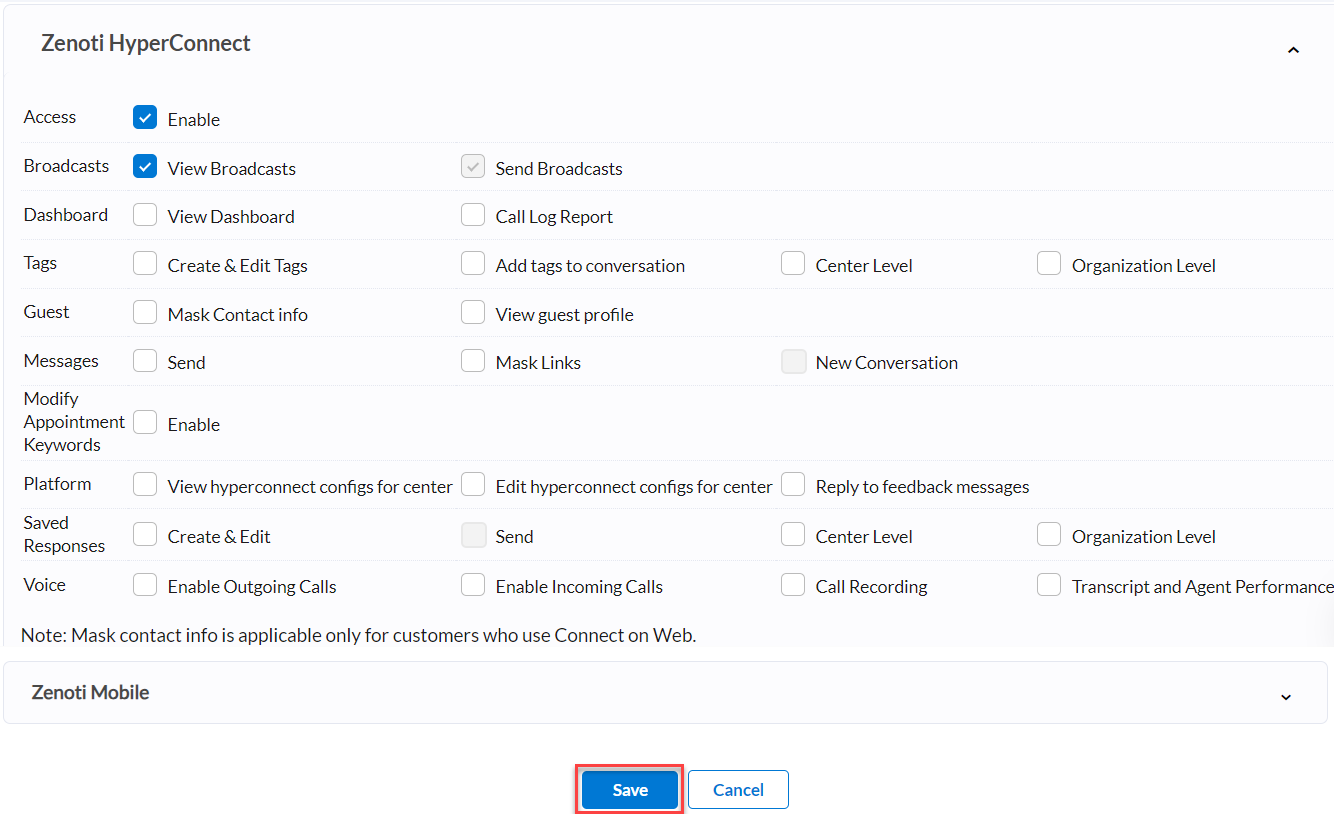Image resolution: width=1334 pixels, height=814 pixels.
Task: Click the Guest row label
Action: [x=47, y=312]
